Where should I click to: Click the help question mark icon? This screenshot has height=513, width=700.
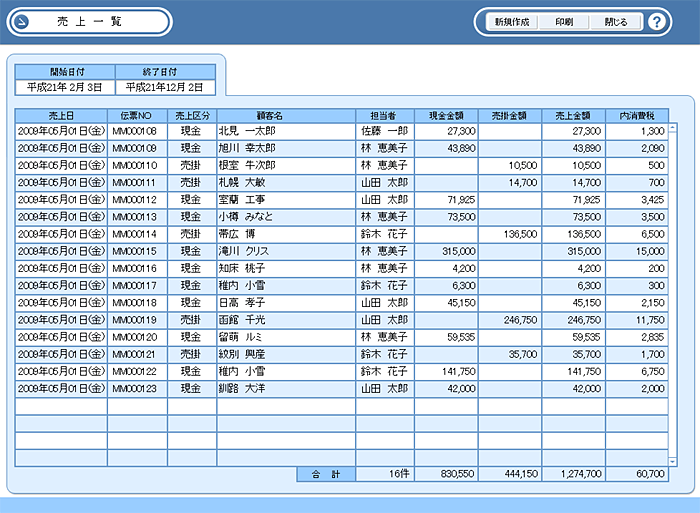click(x=656, y=22)
